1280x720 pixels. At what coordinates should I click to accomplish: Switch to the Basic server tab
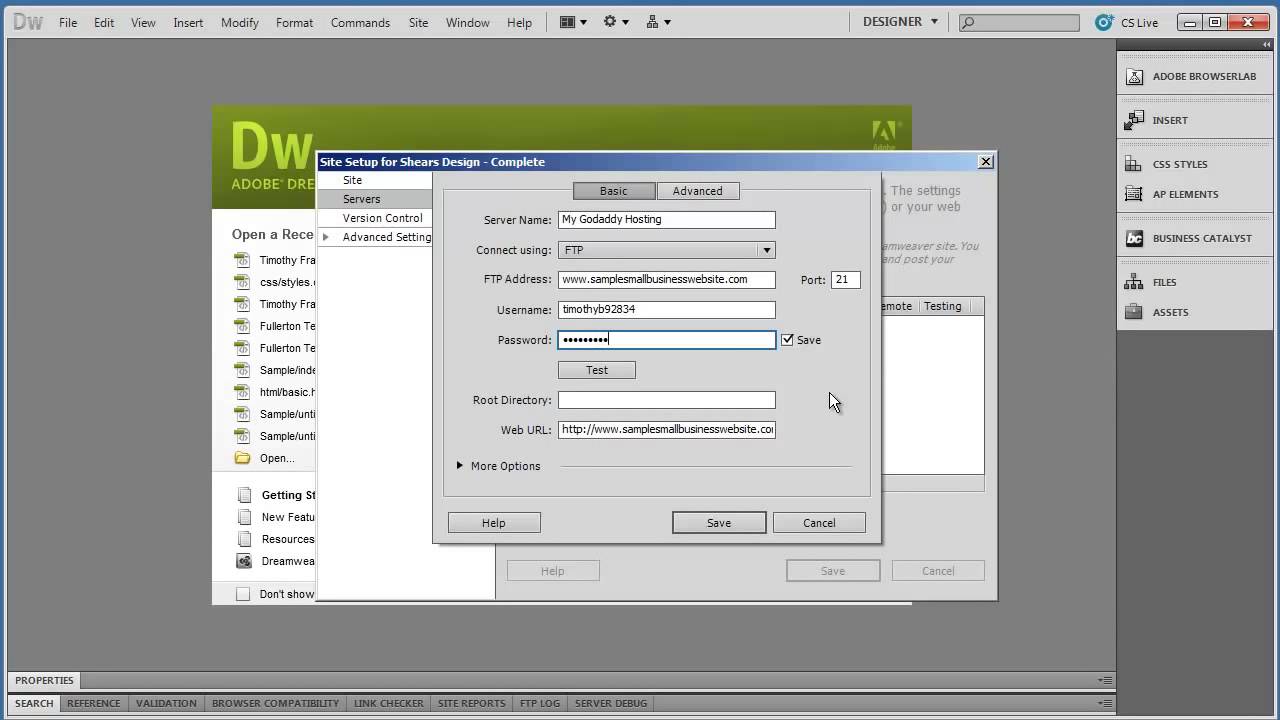614,191
